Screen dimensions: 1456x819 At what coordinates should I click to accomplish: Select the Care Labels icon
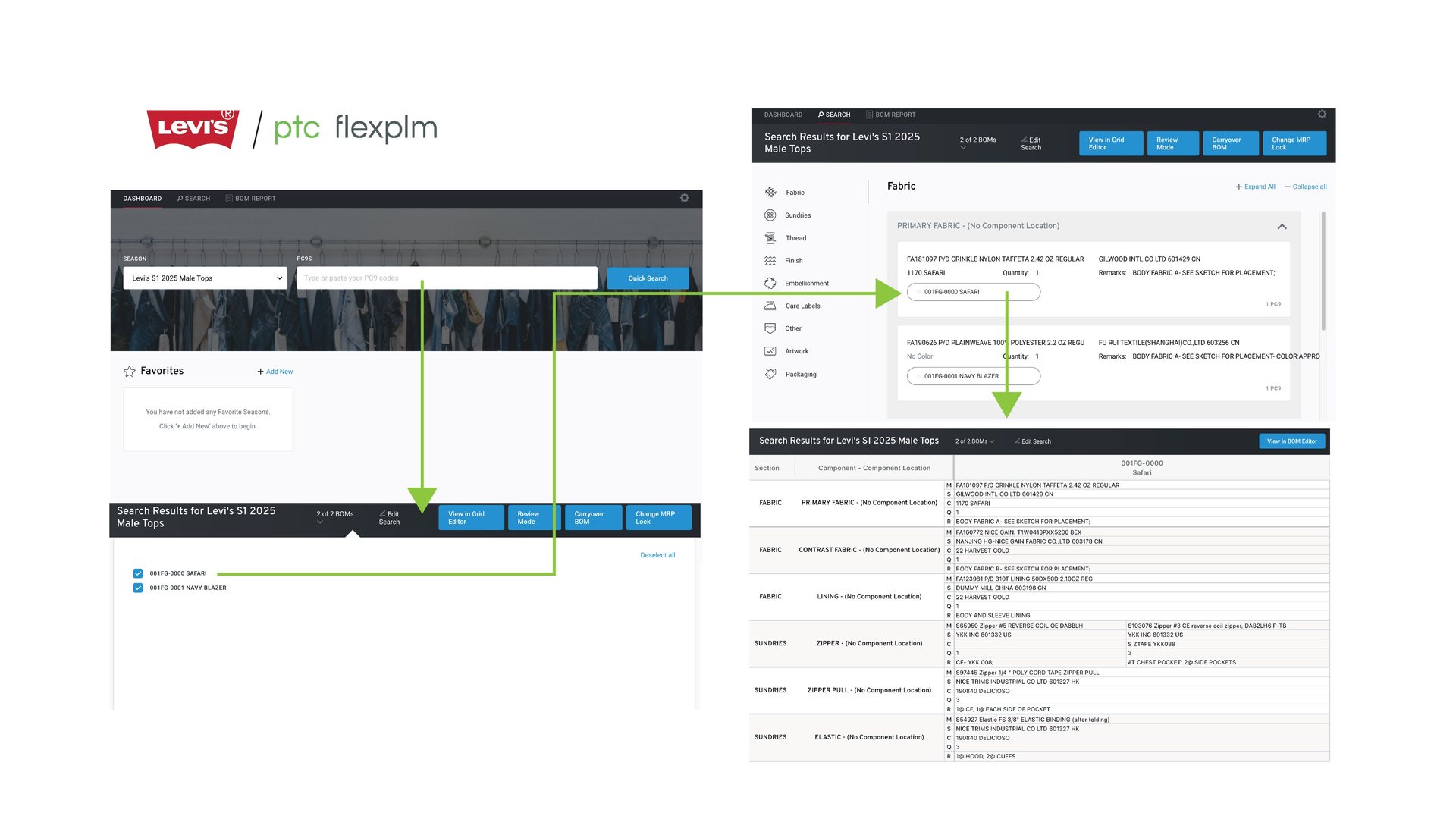pos(770,306)
